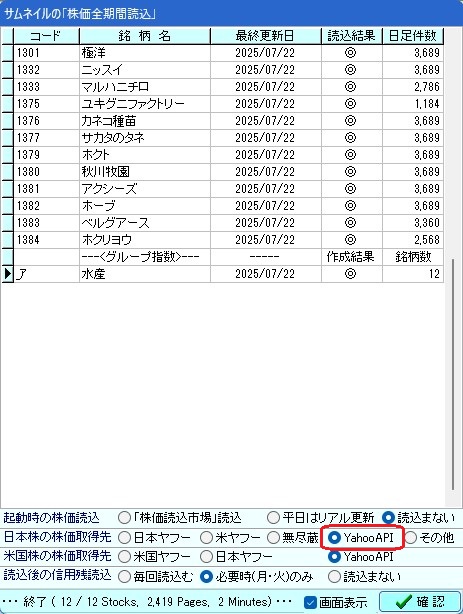463x614 pixels.
Task: Click the 確認 confirm button
Action: tap(420, 601)
